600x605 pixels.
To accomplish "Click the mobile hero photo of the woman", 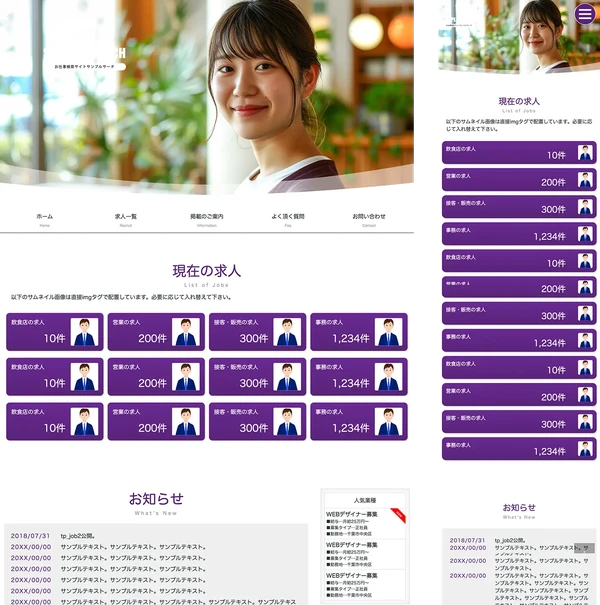I will pyautogui.click(x=519, y=37).
